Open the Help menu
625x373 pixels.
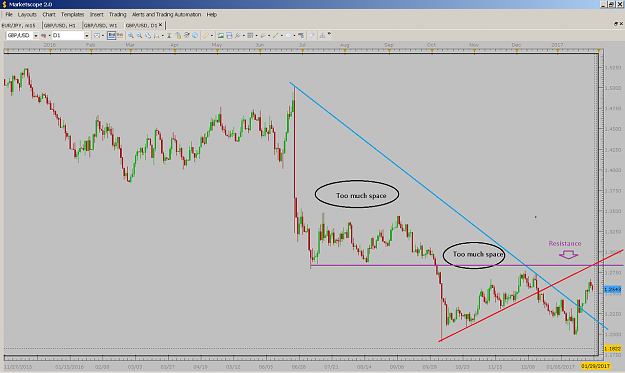[x=212, y=14]
